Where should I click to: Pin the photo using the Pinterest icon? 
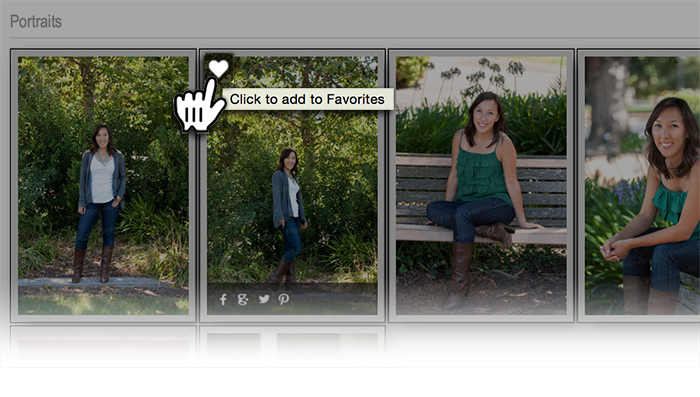[x=283, y=299]
